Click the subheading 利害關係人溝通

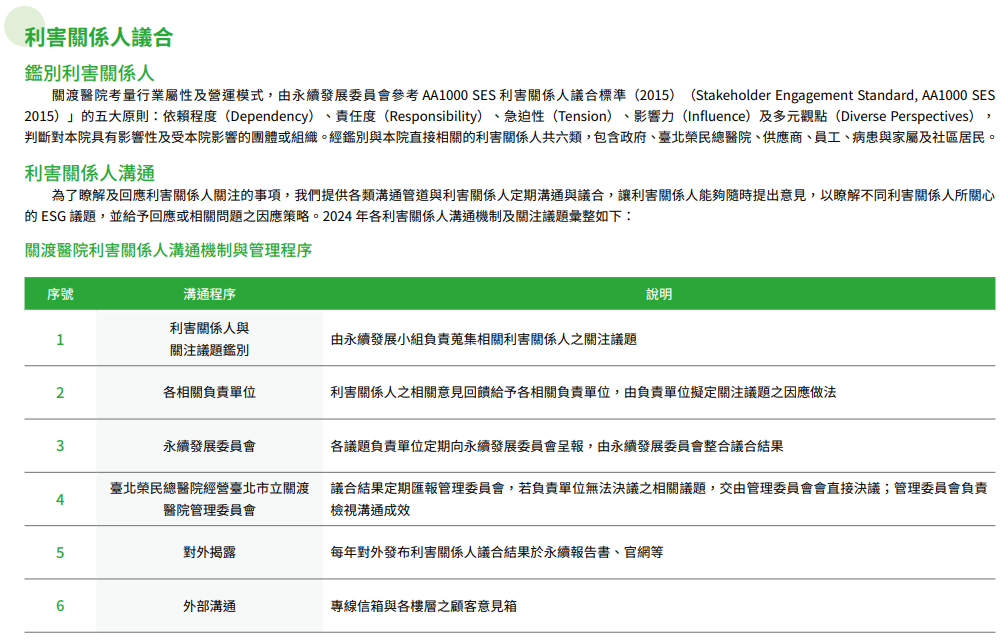tap(90, 173)
